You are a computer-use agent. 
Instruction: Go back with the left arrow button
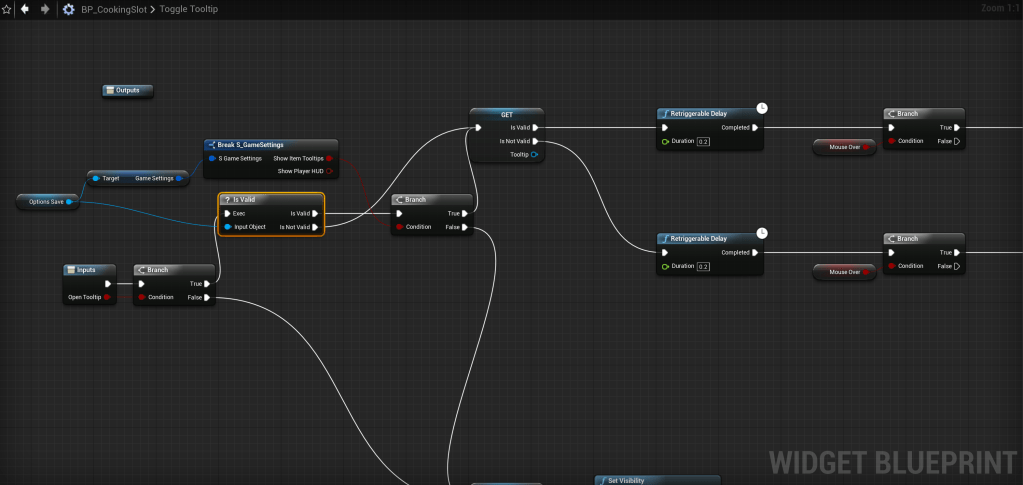point(25,9)
